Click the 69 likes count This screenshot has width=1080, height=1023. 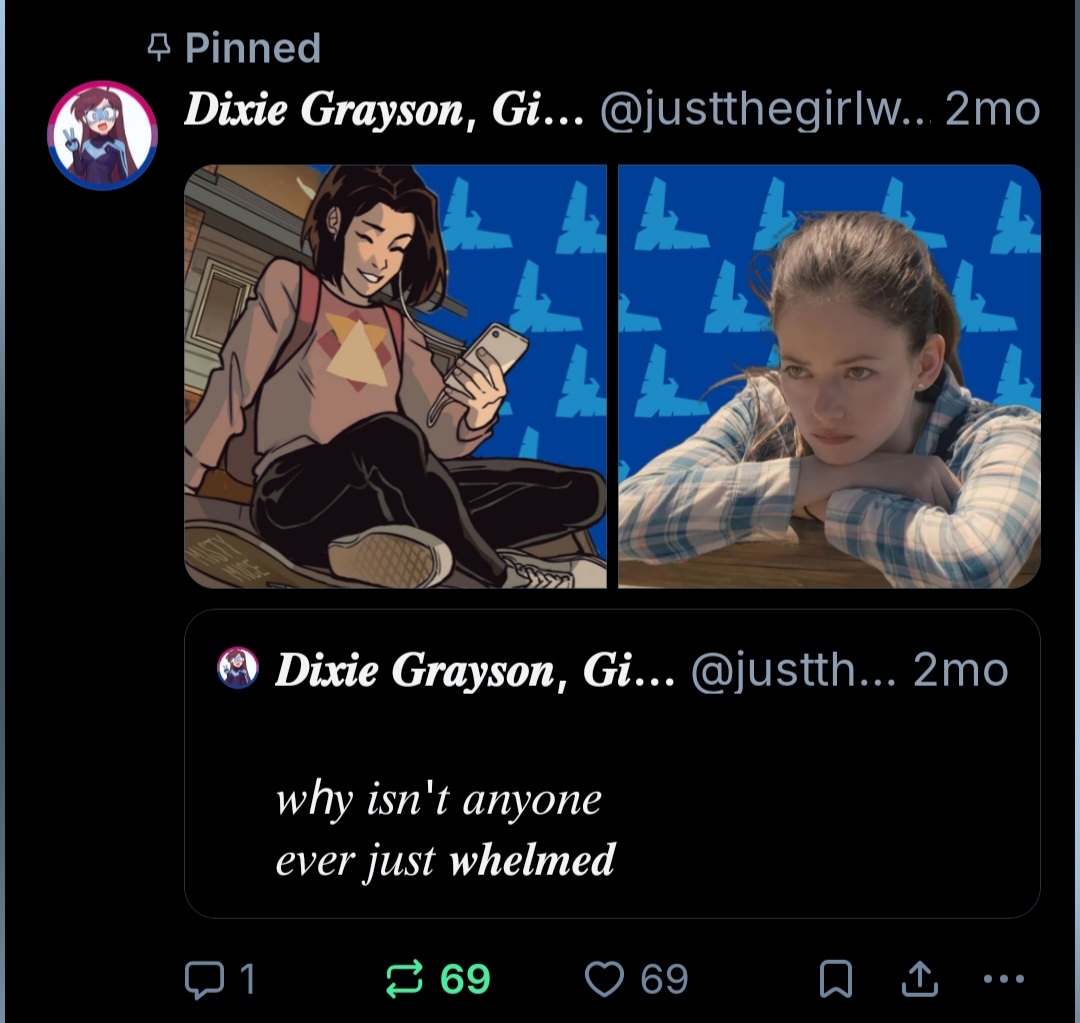(664, 979)
